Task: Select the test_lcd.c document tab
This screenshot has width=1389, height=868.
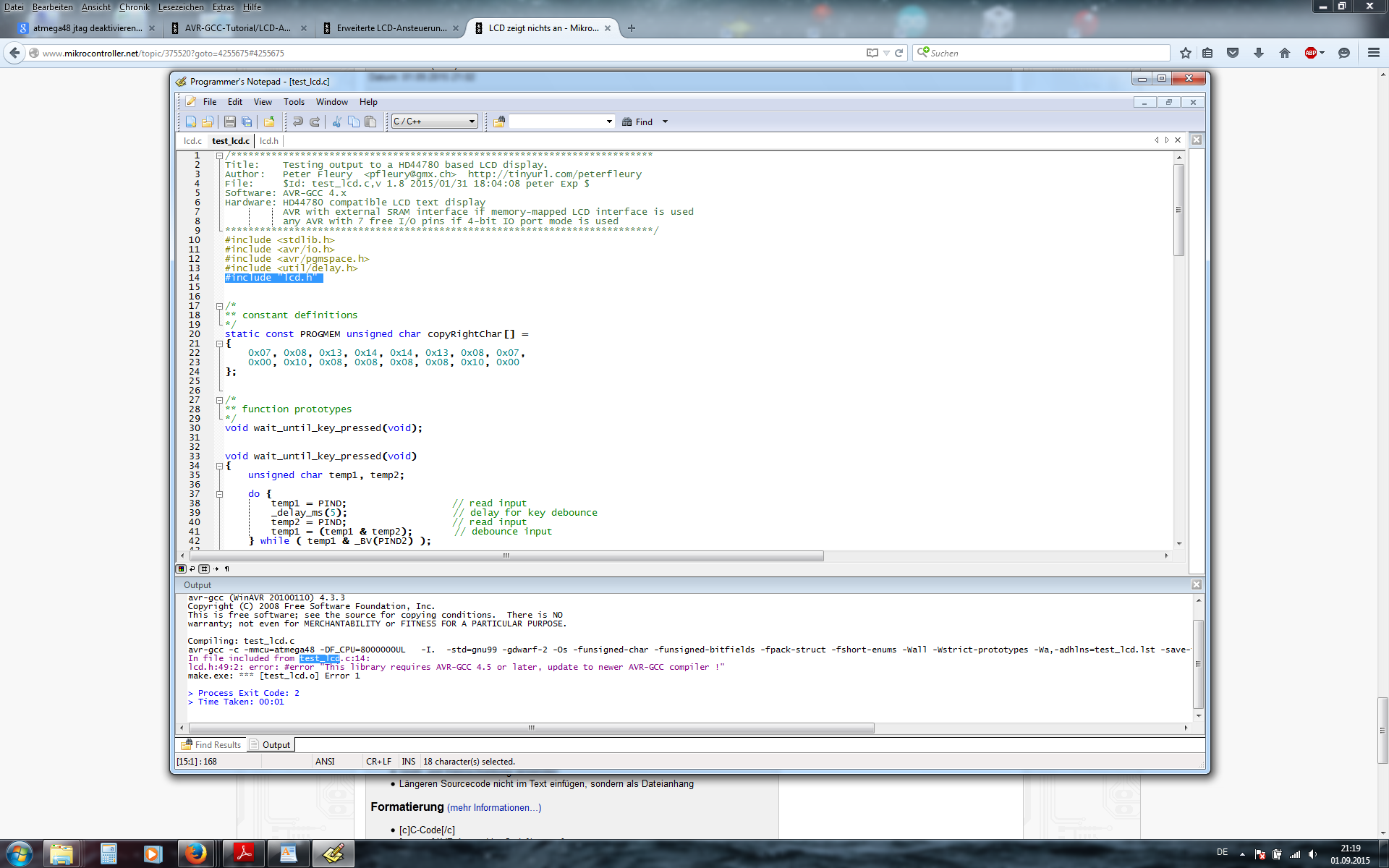Action: click(231, 141)
